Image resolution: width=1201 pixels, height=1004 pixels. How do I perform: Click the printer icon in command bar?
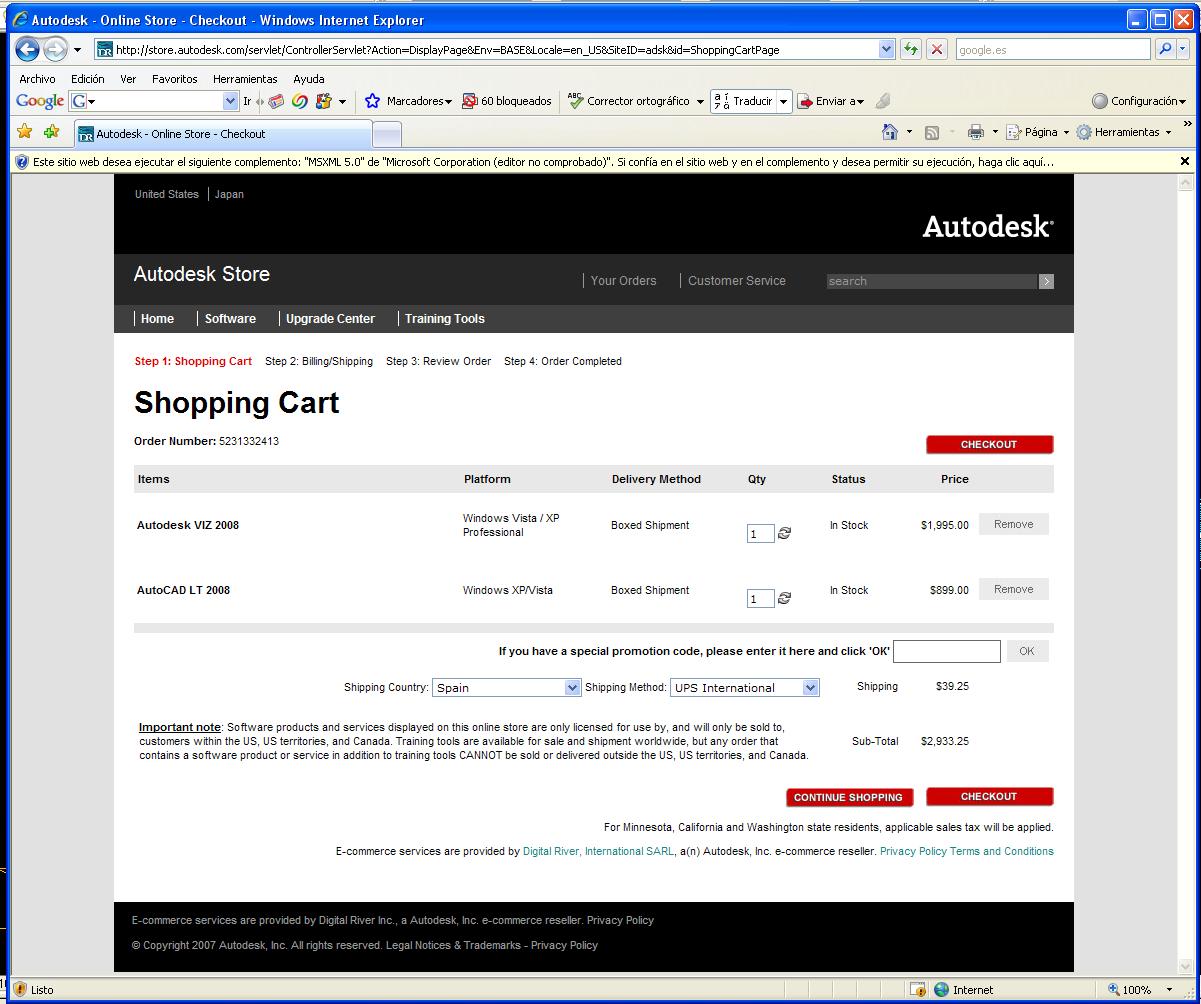point(976,132)
